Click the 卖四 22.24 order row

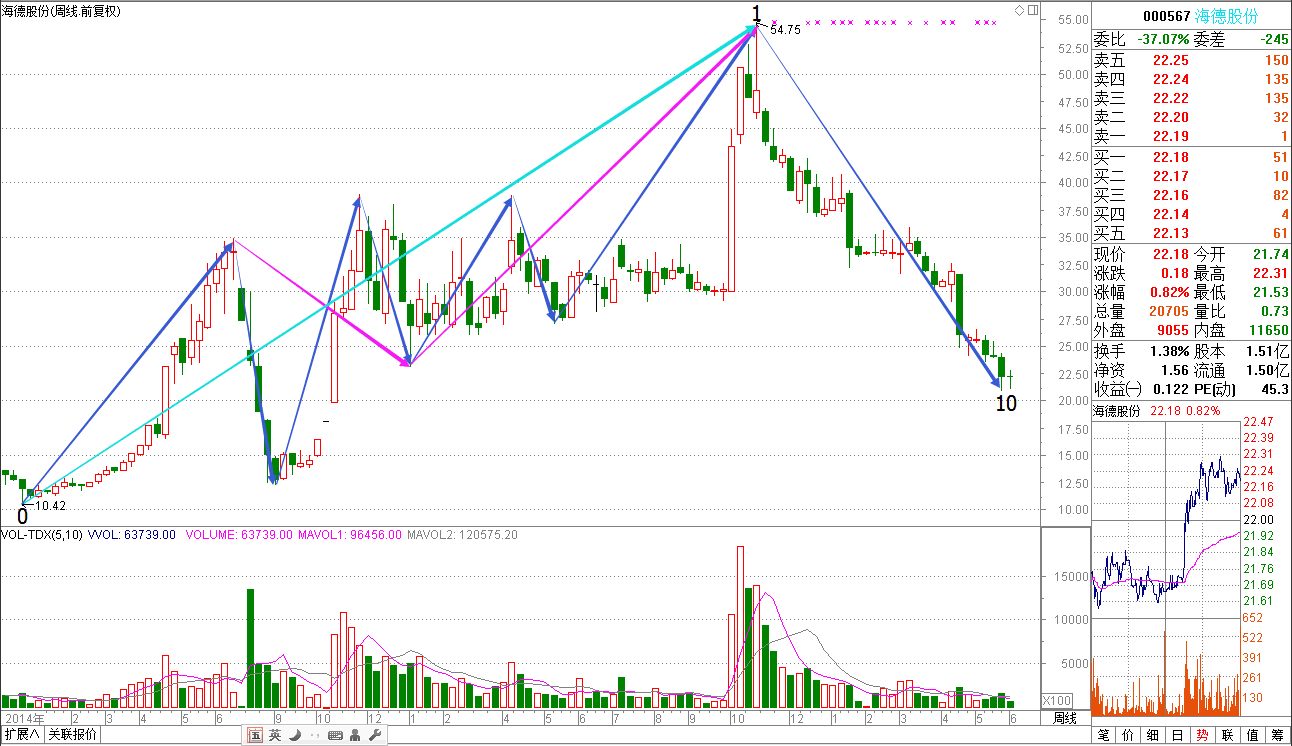coord(1191,80)
